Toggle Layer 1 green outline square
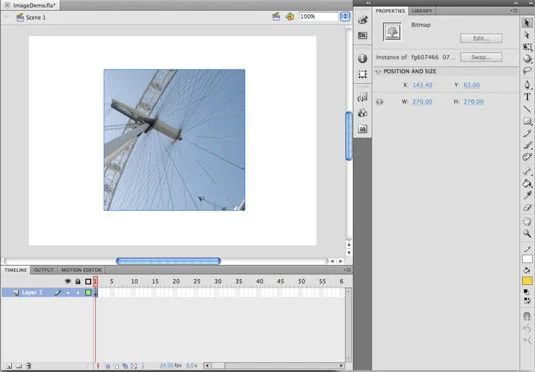 88,292
